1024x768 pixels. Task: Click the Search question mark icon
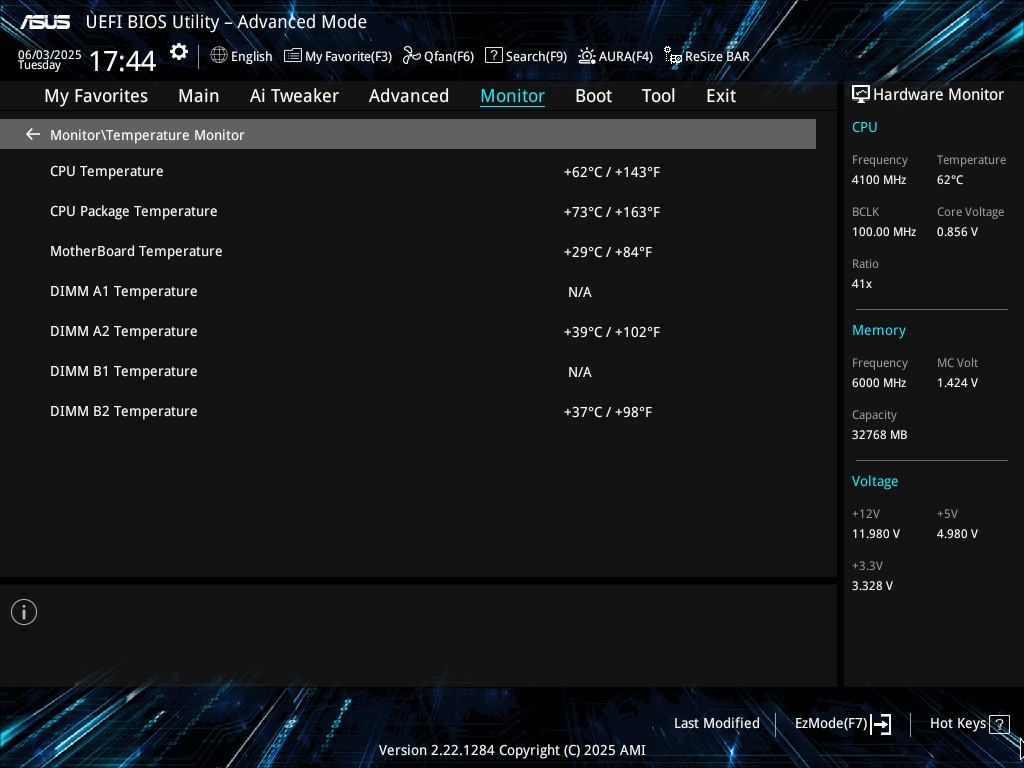point(494,56)
